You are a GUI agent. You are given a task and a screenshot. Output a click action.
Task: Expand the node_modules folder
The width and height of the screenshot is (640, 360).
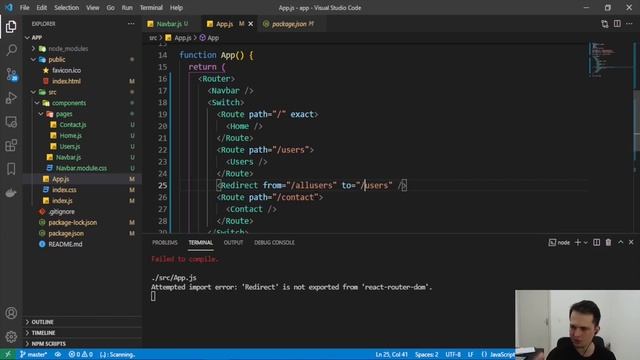pyautogui.click(x=33, y=49)
